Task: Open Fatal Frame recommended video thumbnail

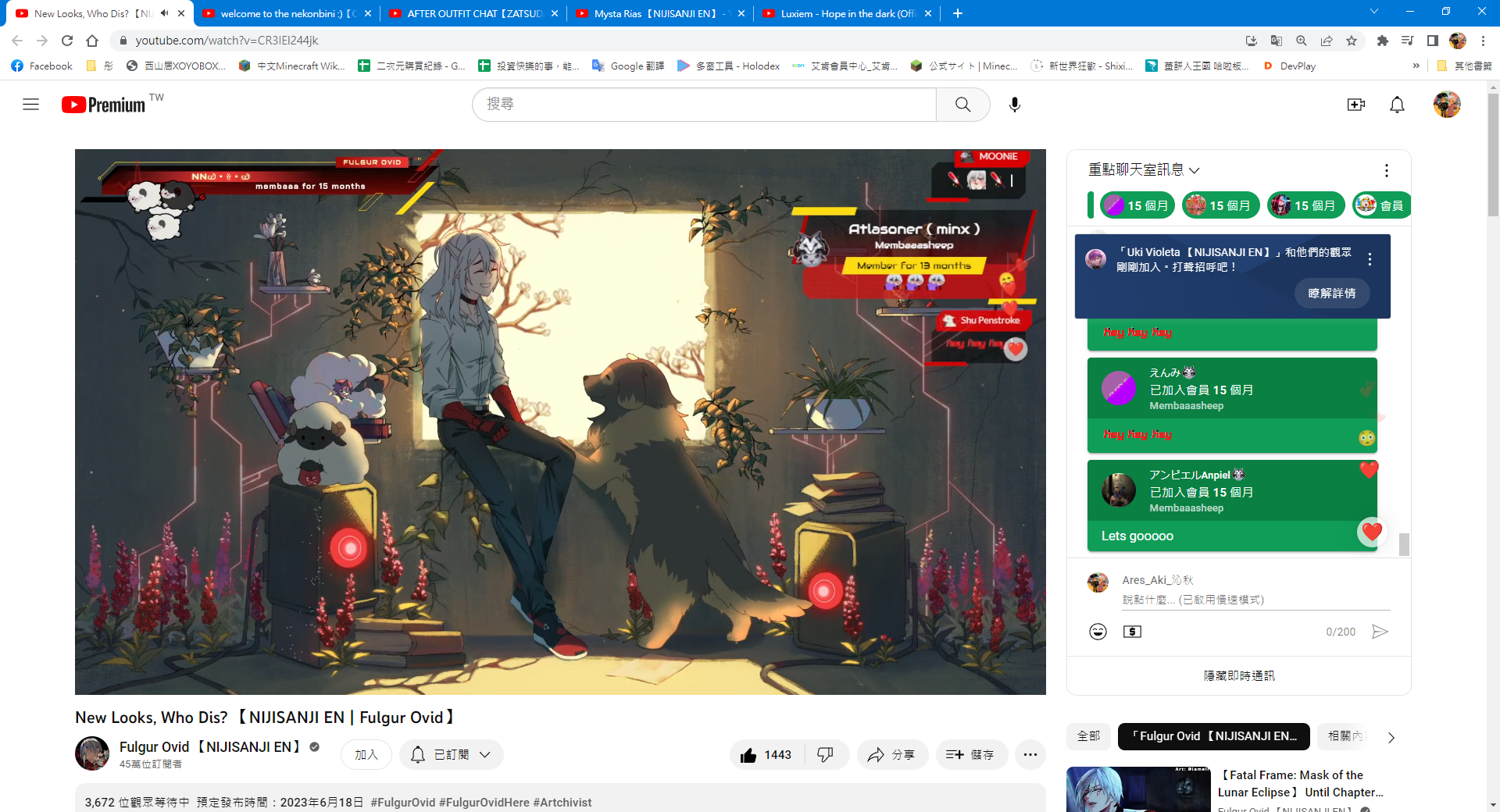Action: [1138, 789]
